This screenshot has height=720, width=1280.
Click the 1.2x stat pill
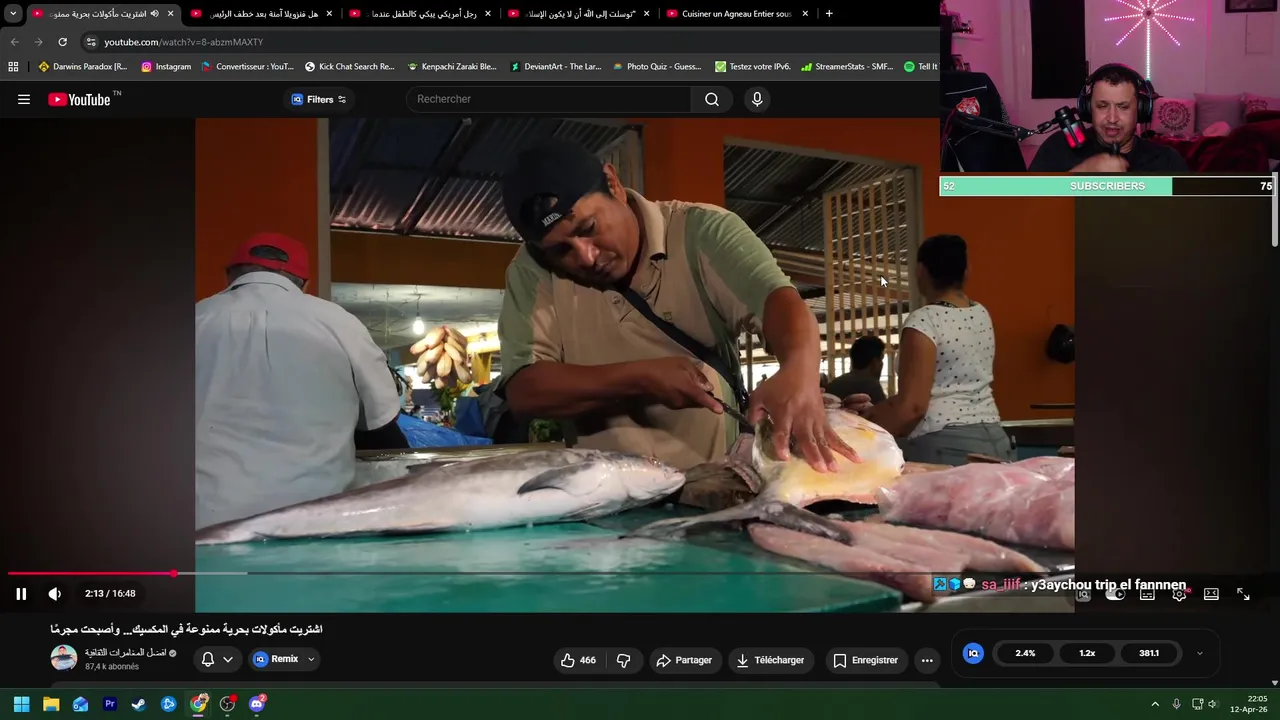click(x=1087, y=653)
